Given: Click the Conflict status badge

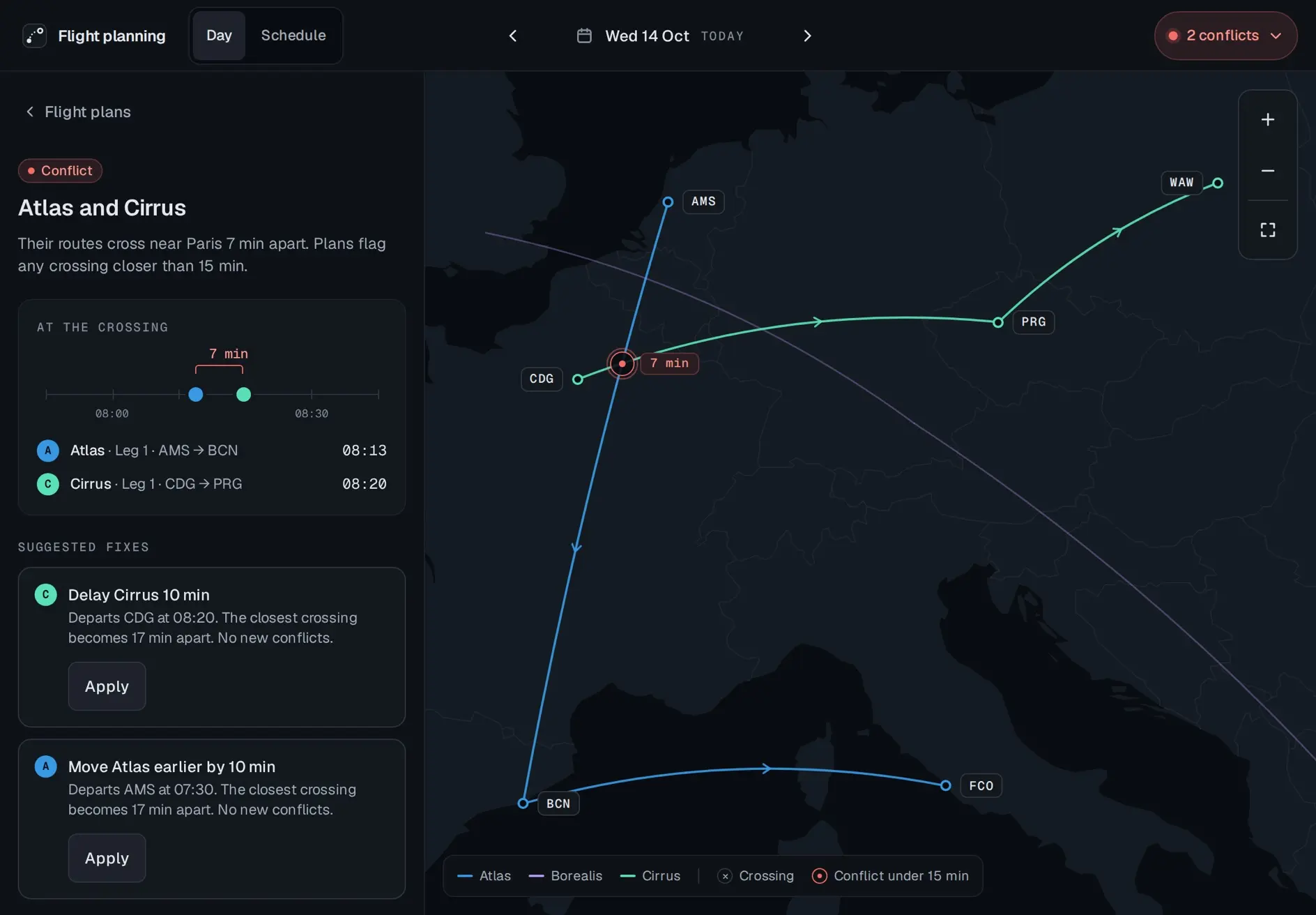Looking at the screenshot, I should (60, 171).
